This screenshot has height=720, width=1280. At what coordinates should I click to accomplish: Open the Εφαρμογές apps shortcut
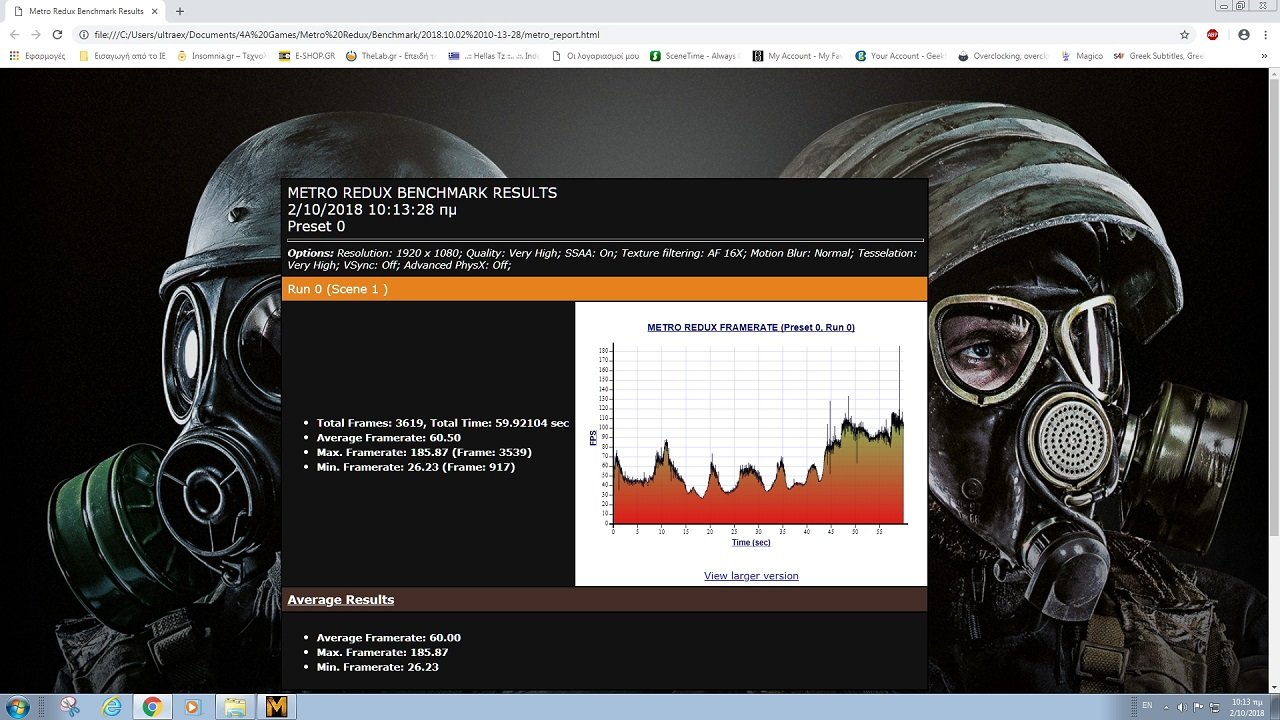37,56
